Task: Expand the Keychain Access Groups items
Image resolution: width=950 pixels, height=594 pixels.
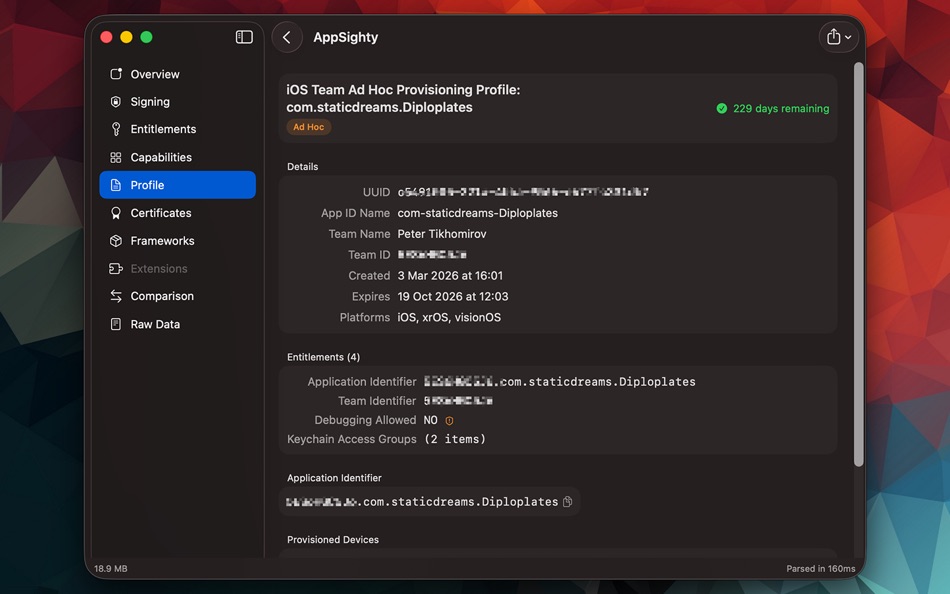Action: 455,438
